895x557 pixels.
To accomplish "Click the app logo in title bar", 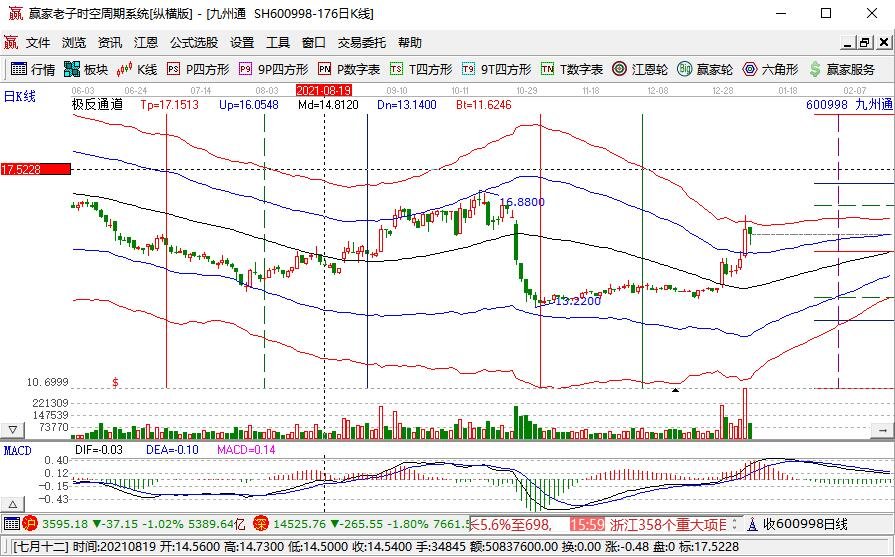I will coord(15,13).
